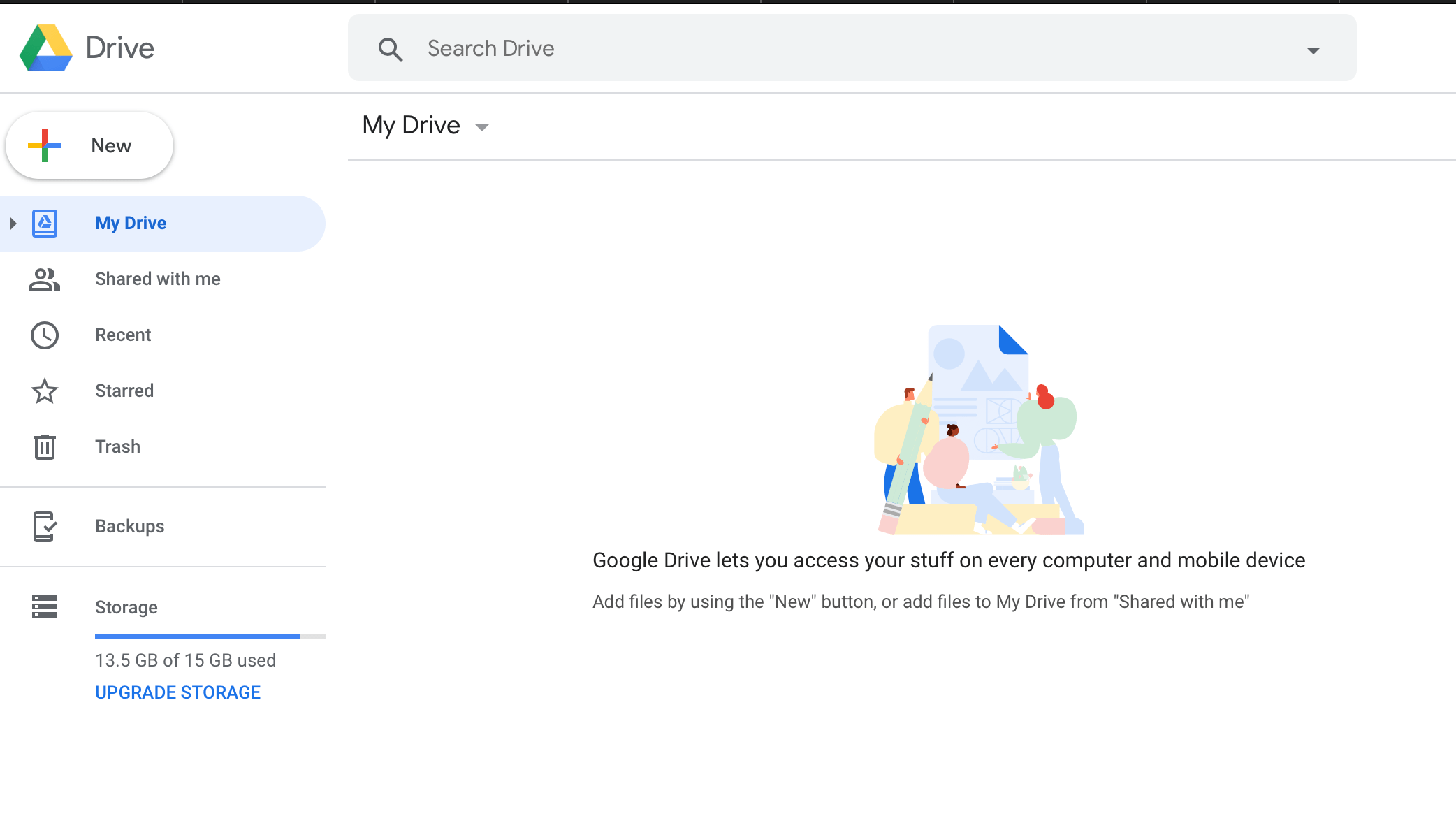1456x823 pixels.
Task: Click the Starred star icon
Action: (x=45, y=391)
